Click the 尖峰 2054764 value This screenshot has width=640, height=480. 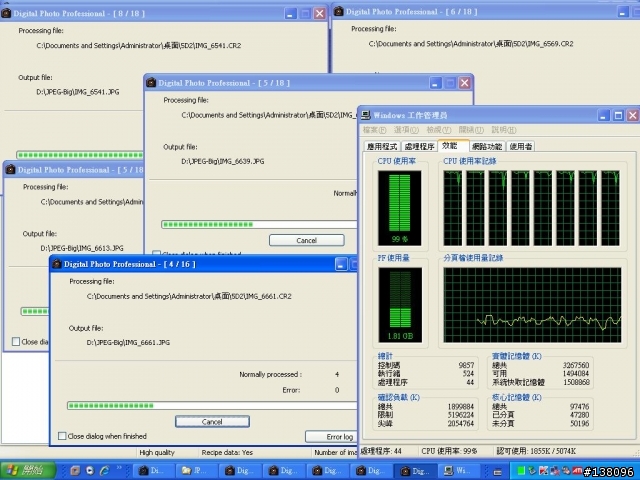461,424
